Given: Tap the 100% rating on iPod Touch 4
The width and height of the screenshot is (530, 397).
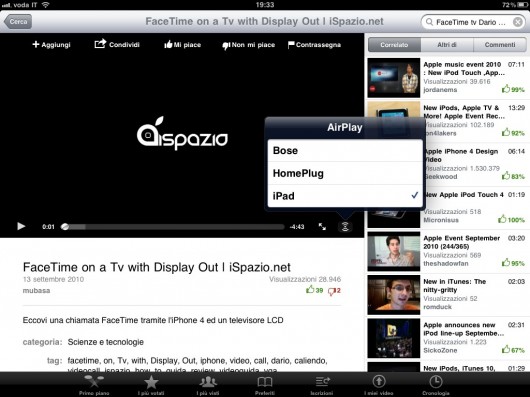Looking at the screenshot, I should 511,220.
